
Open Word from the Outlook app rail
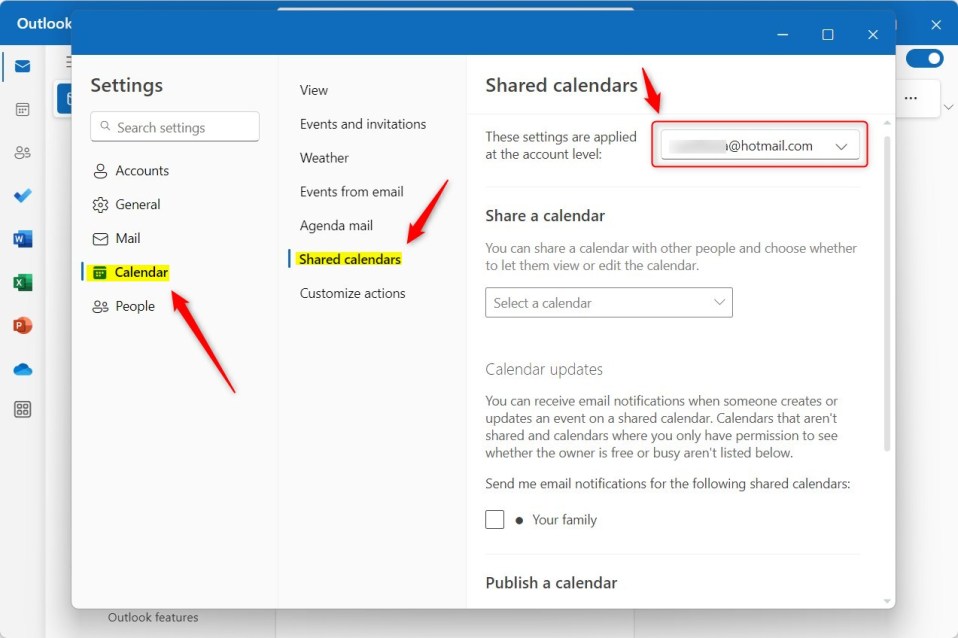22,239
